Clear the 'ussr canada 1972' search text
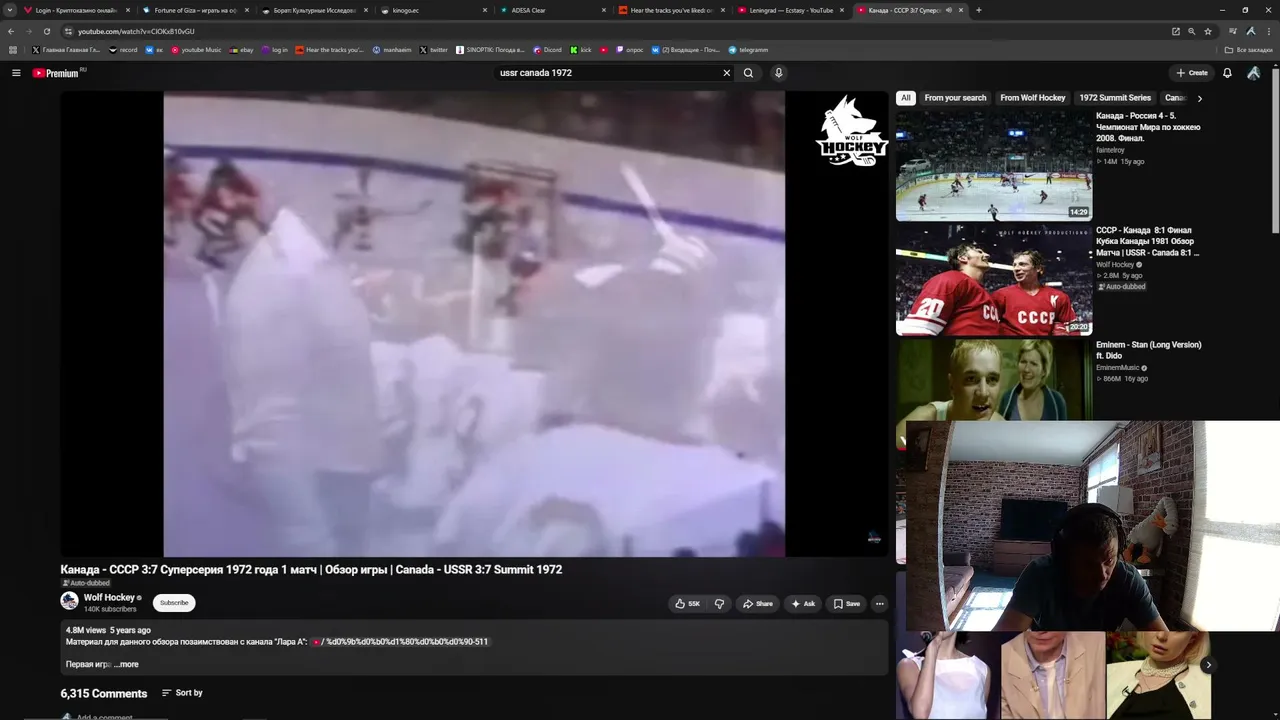This screenshot has height=720, width=1280. click(727, 73)
